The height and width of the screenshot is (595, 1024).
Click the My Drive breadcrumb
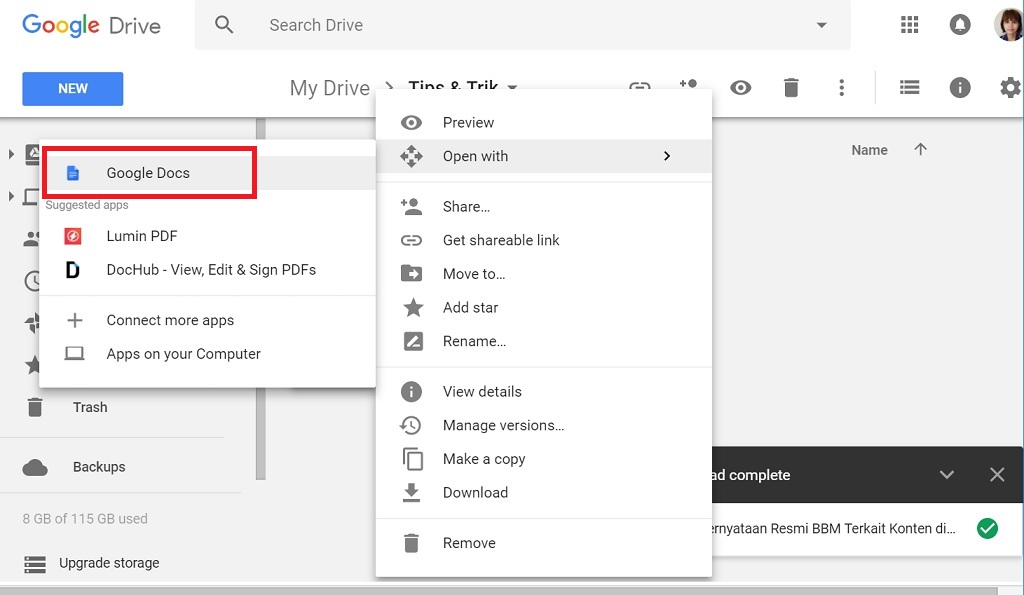click(x=330, y=88)
